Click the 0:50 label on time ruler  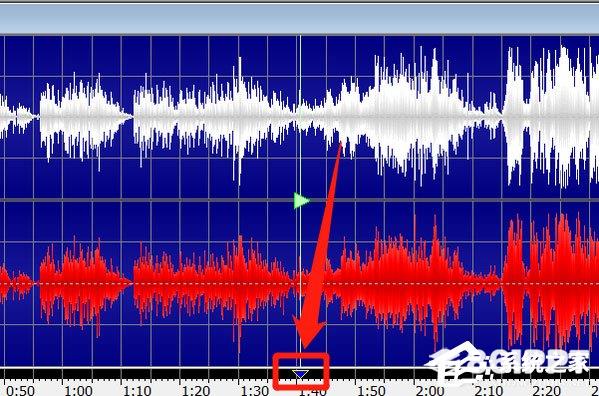pos(21,391)
